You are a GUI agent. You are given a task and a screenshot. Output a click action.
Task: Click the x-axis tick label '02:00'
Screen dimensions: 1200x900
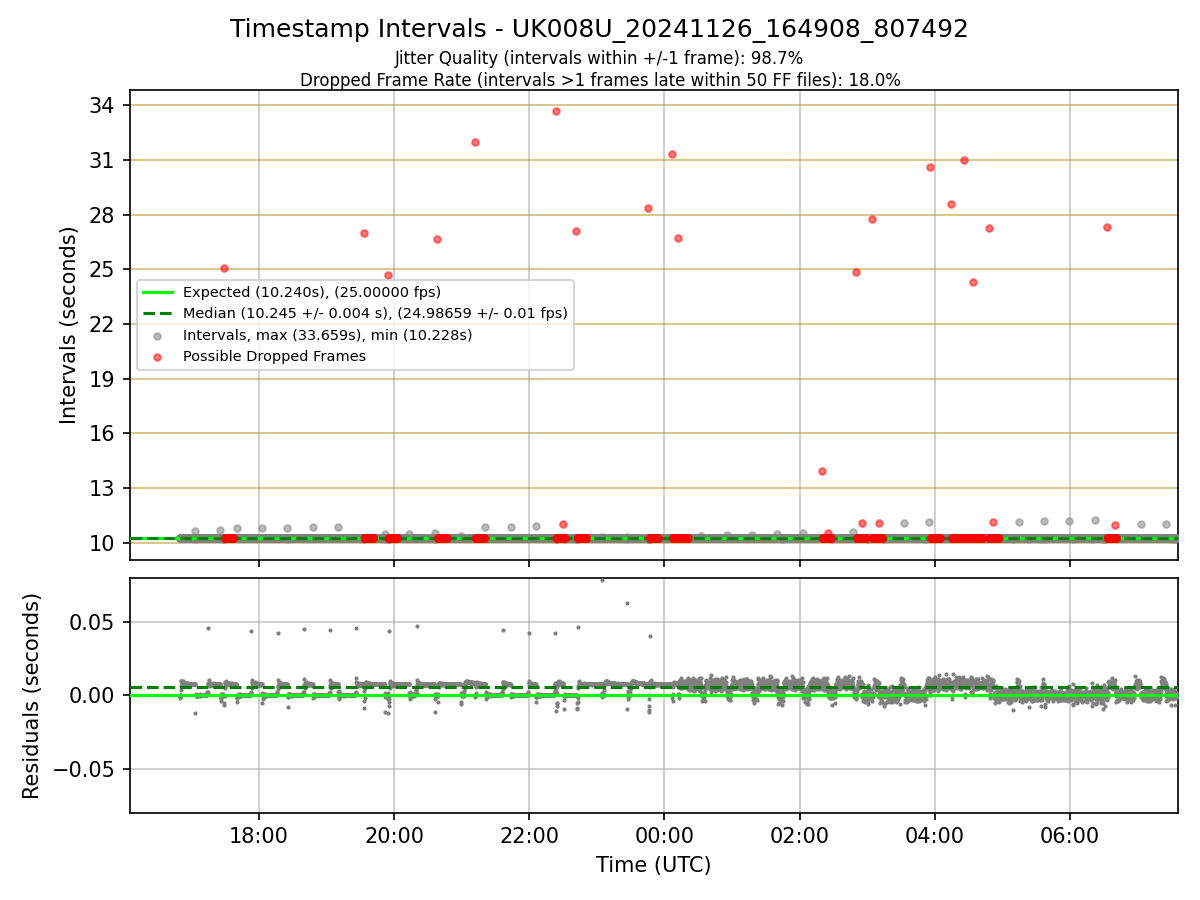(x=800, y=834)
